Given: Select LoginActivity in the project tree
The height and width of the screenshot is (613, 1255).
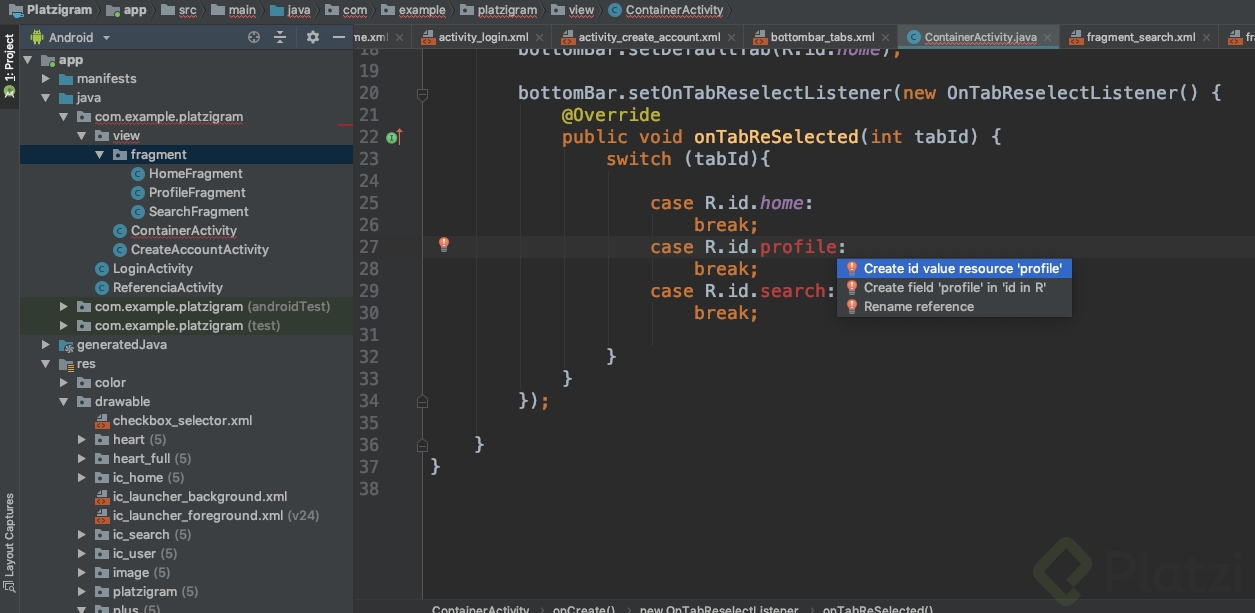Looking at the screenshot, I should pyautogui.click(x=153, y=269).
